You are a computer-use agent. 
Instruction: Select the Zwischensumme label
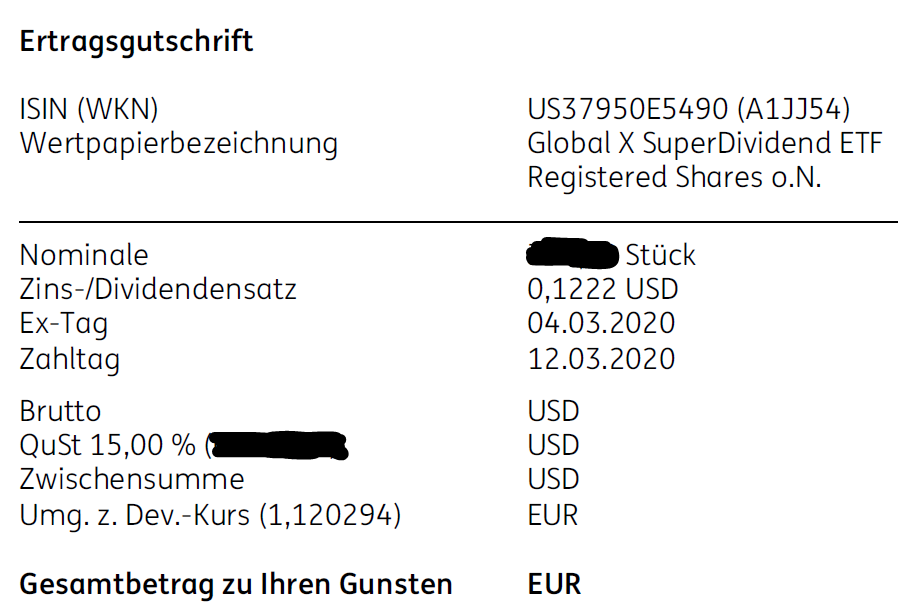click(x=132, y=479)
